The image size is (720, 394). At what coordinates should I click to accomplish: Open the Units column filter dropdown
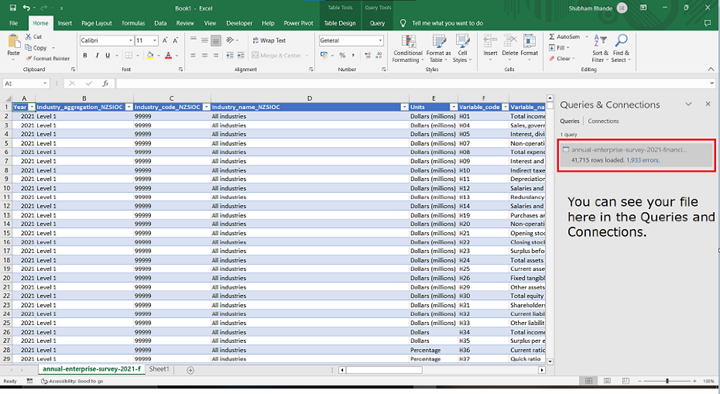[453, 107]
